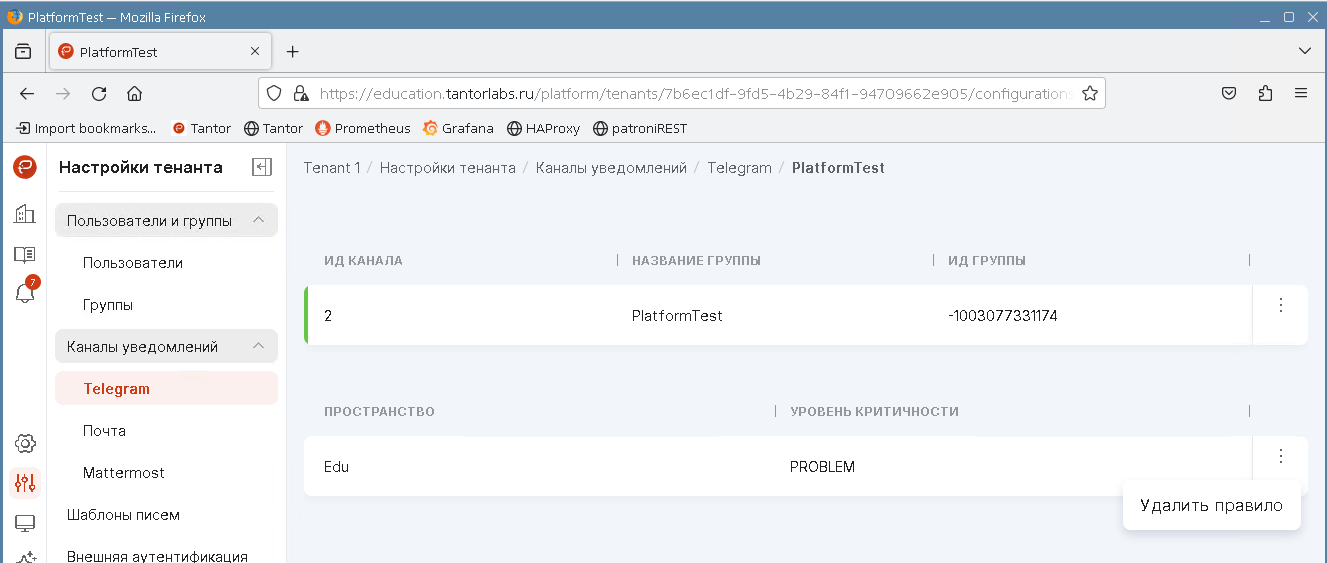Image resolution: width=1327 pixels, height=563 pixels.
Task: Open three-dot menu for Edu rule row
Action: [x=1280, y=457]
